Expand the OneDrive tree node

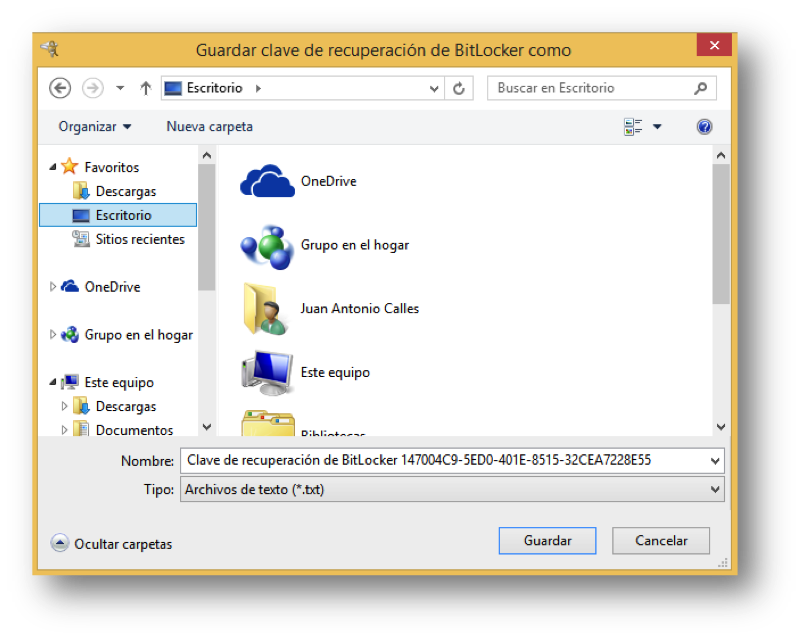(53, 286)
